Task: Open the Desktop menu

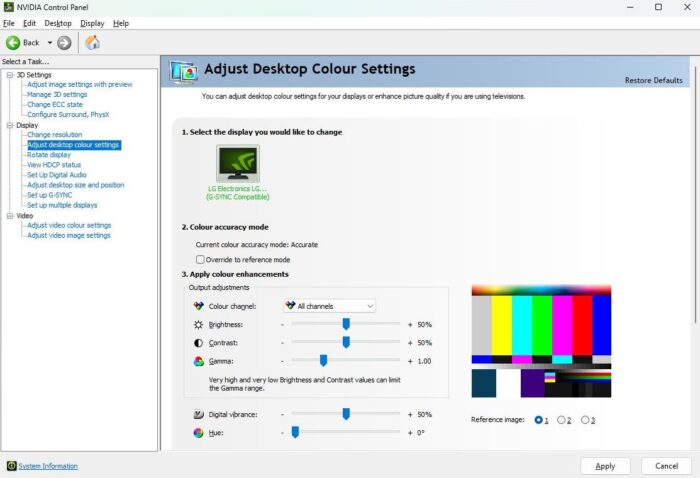Action: coord(58,23)
